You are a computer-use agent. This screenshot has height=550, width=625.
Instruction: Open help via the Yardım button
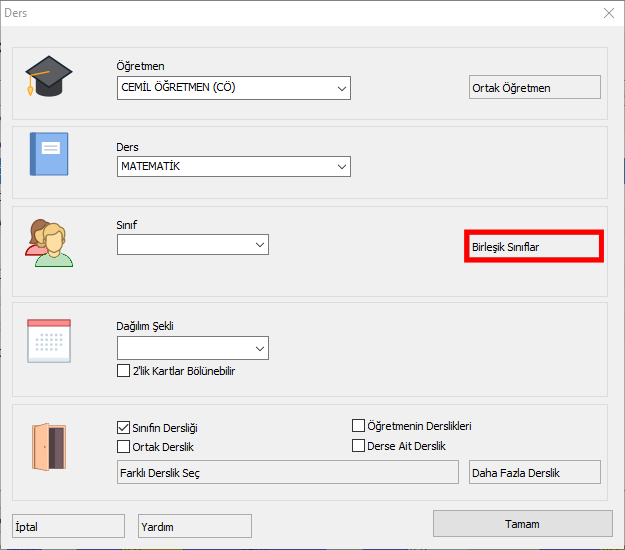pos(195,526)
